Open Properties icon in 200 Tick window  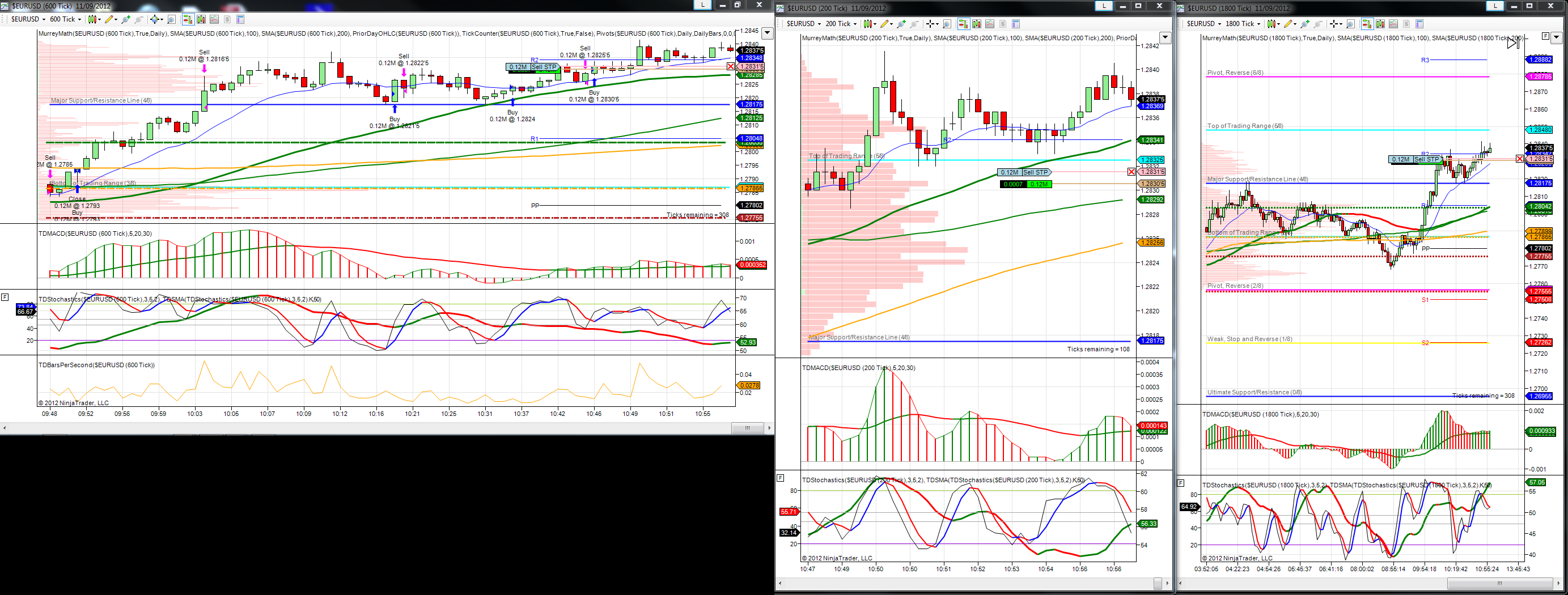point(1016,24)
